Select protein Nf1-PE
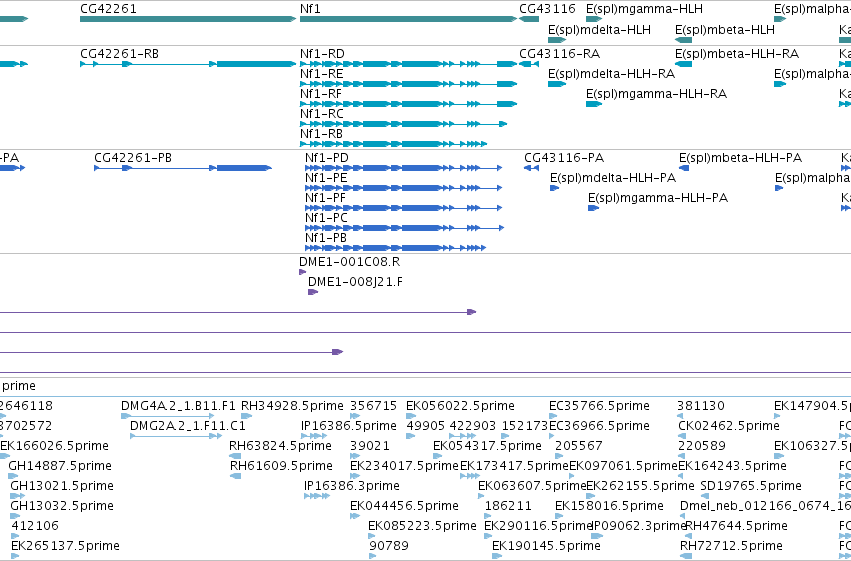The image size is (851, 561). pos(403,188)
